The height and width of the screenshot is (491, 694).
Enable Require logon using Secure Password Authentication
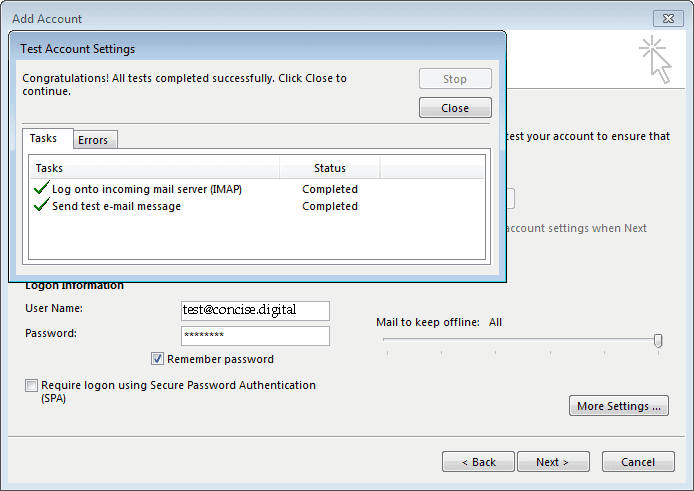[x=32, y=385]
